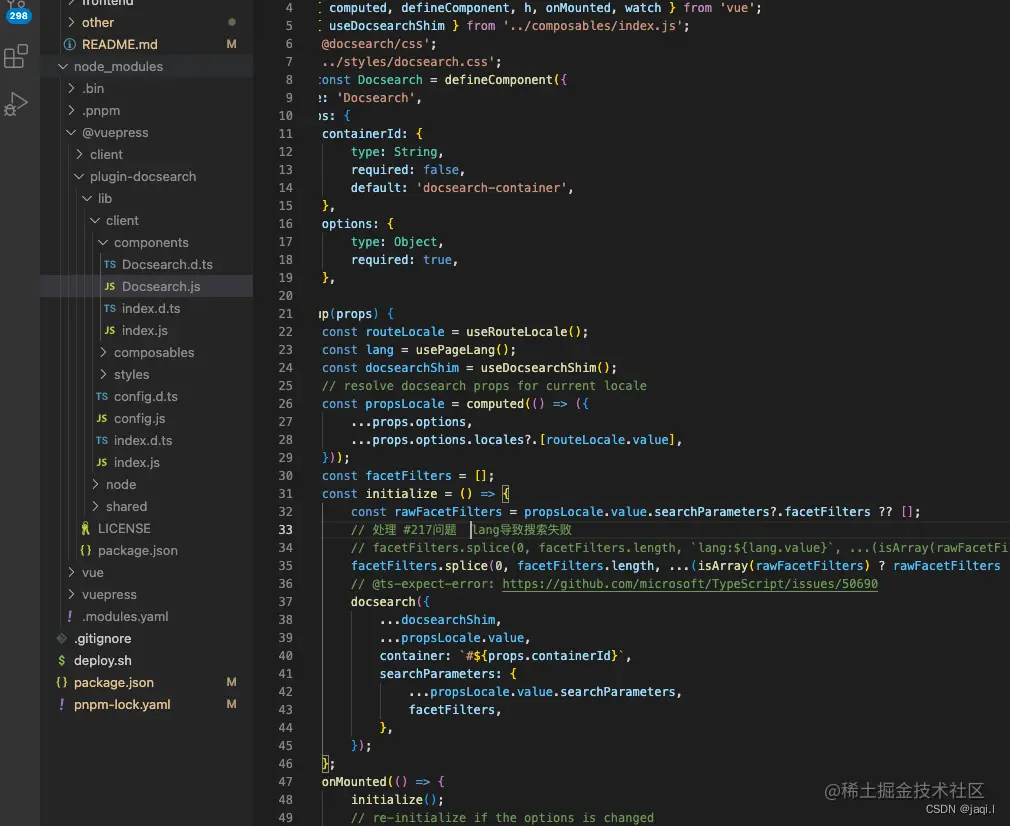Open index.d.ts under components
The image size is (1010, 826).
(151, 309)
